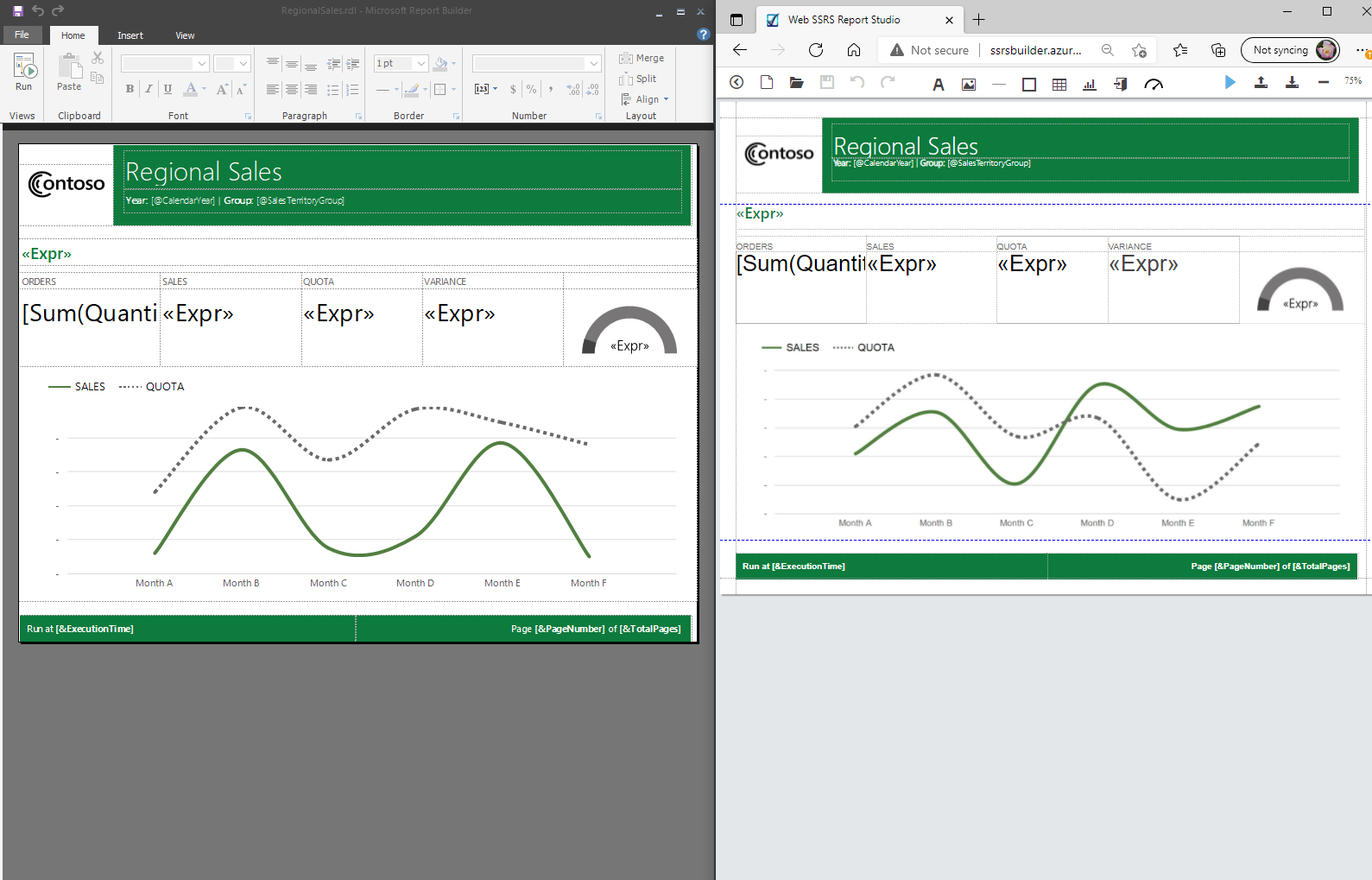Click the Redo arrow in Report Builder title bar
Screen dimensions: 1372x880
click(x=58, y=10)
